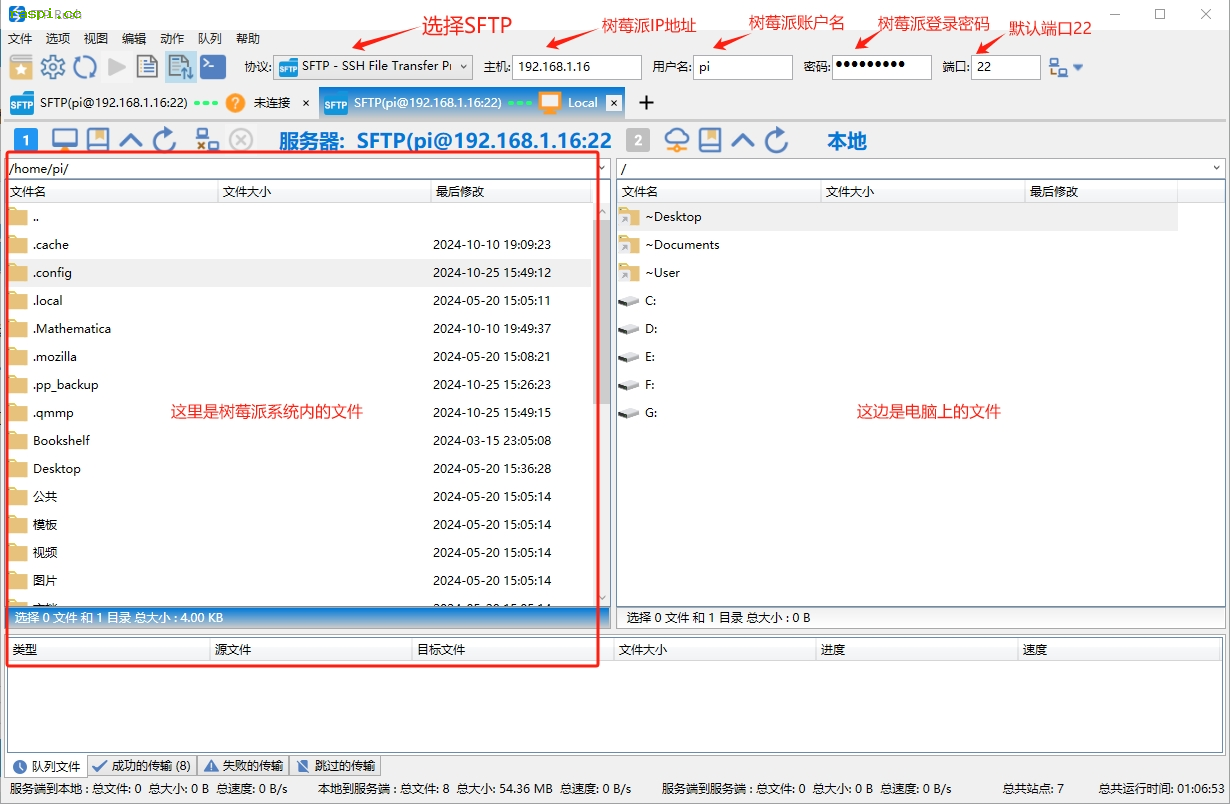Click the 主机 IP address input field

[x=575, y=67]
